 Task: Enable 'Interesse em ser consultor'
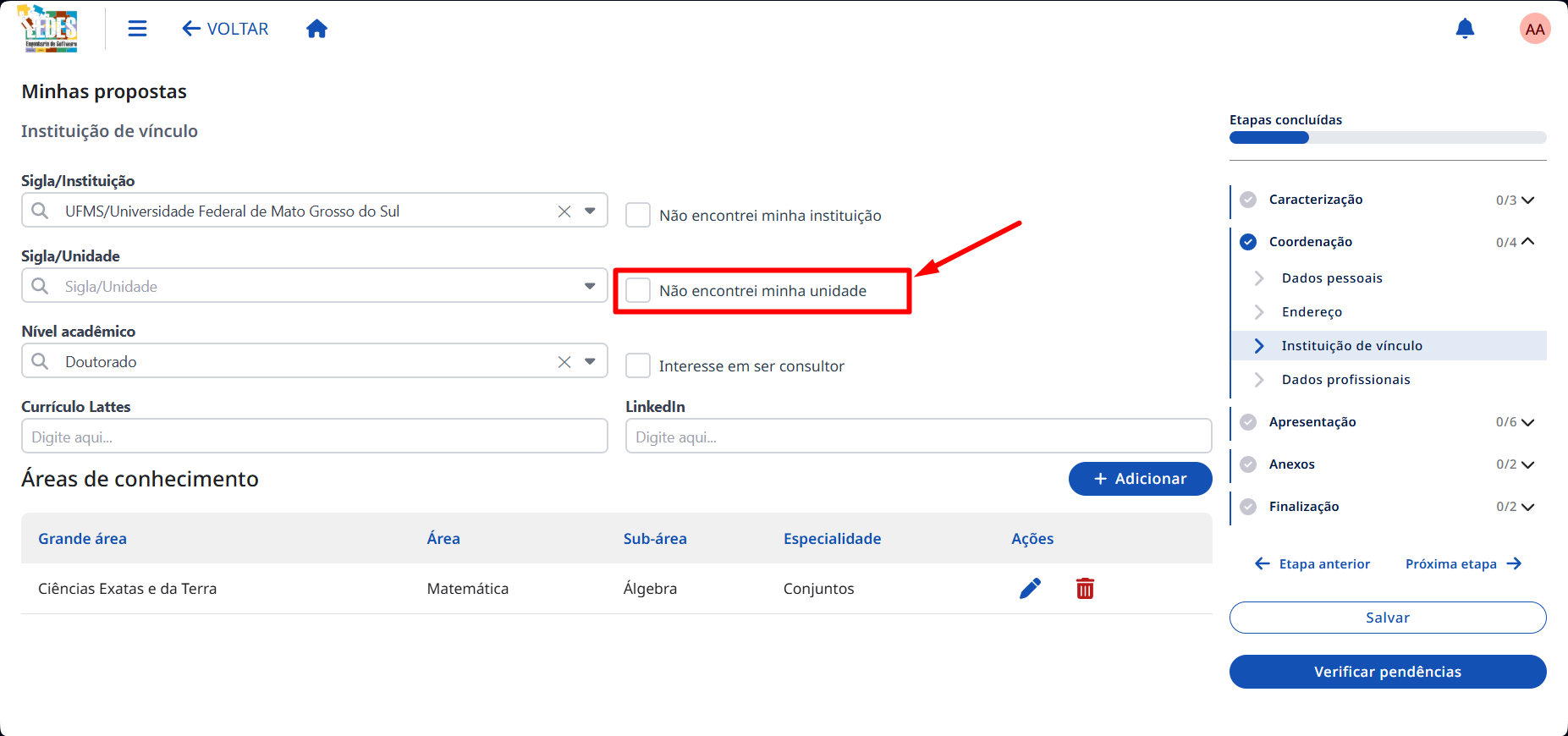(x=638, y=365)
